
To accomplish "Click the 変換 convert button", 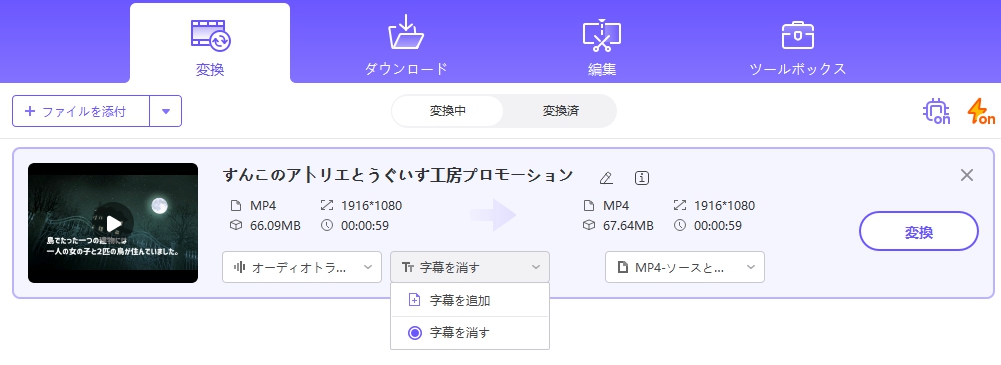I will pos(919,231).
